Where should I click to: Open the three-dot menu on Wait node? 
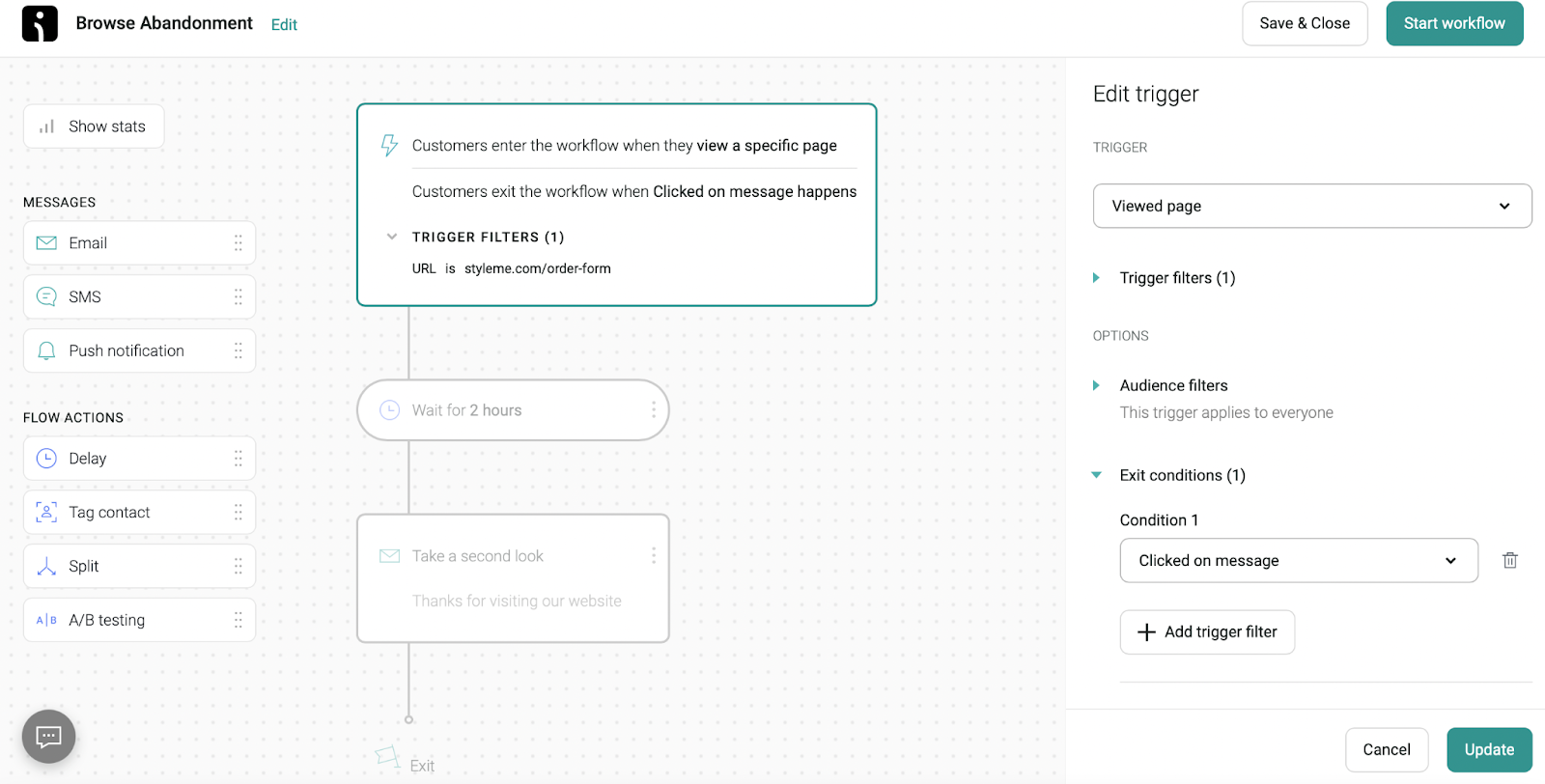point(653,409)
